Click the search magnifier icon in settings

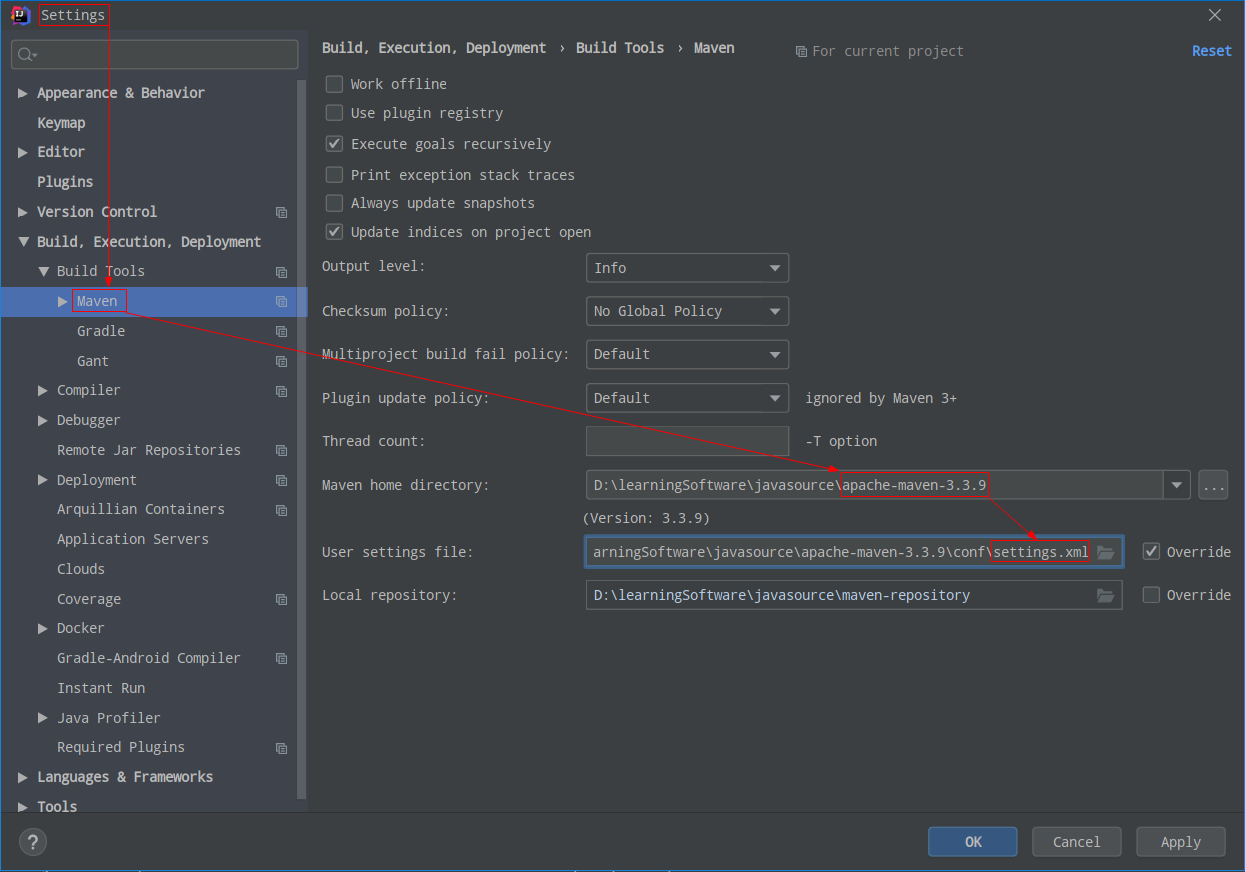[x=25, y=55]
